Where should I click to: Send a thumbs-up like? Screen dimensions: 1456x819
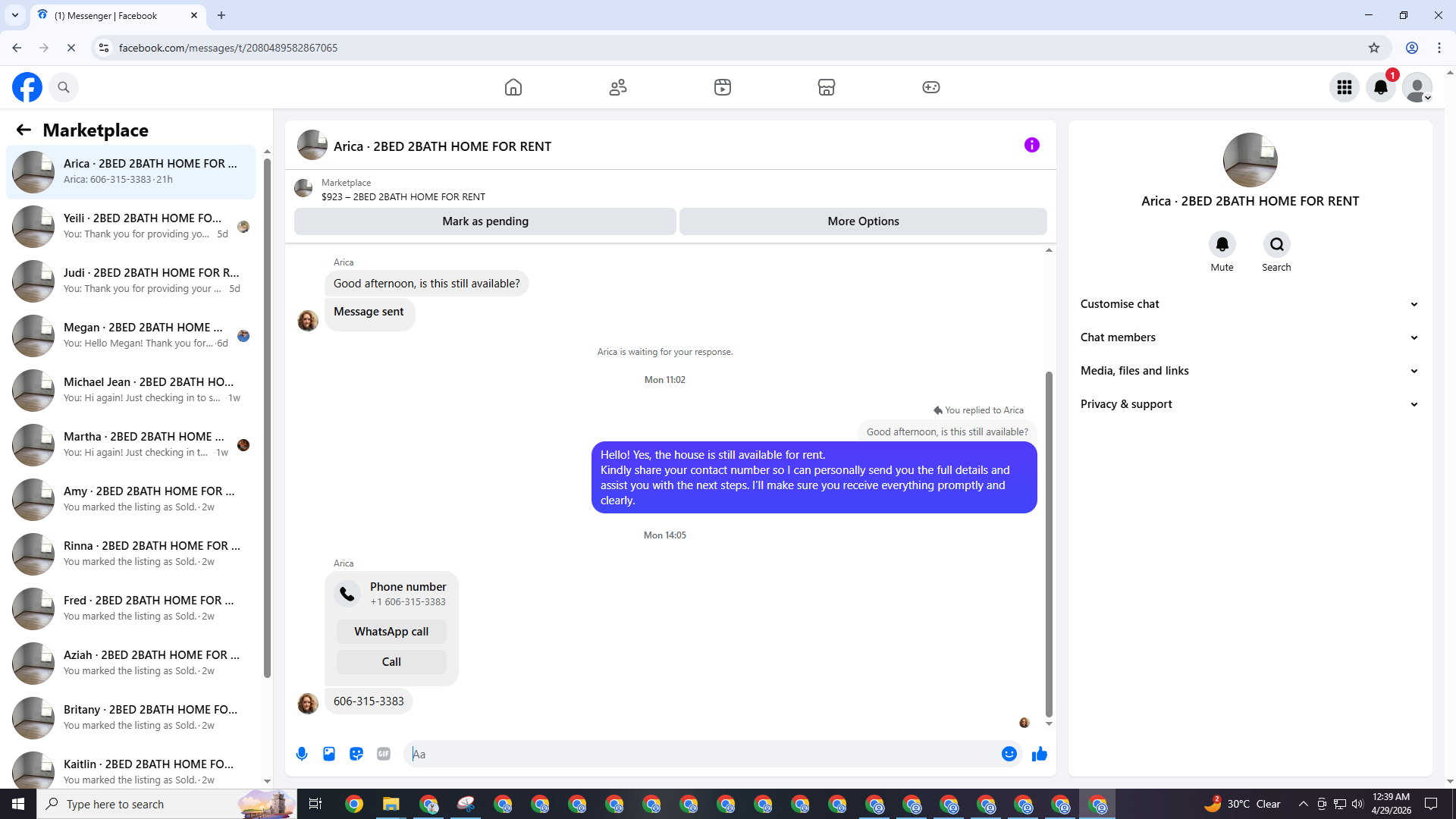(1039, 754)
